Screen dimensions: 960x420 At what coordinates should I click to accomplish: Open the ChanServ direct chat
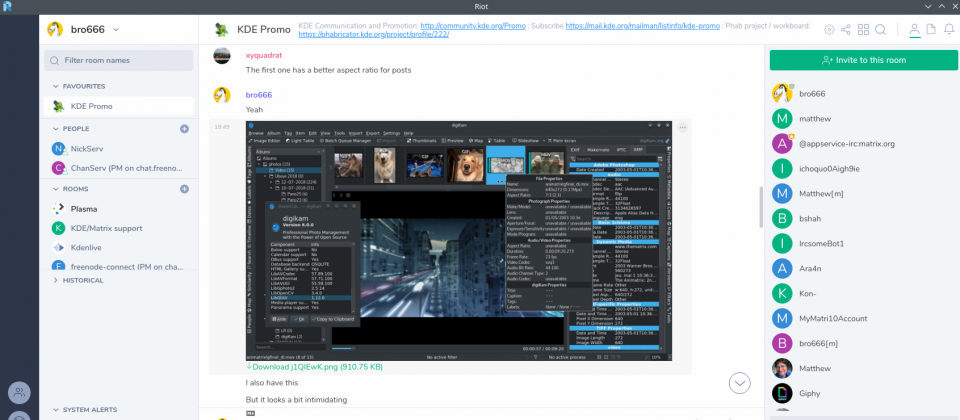tap(119, 168)
